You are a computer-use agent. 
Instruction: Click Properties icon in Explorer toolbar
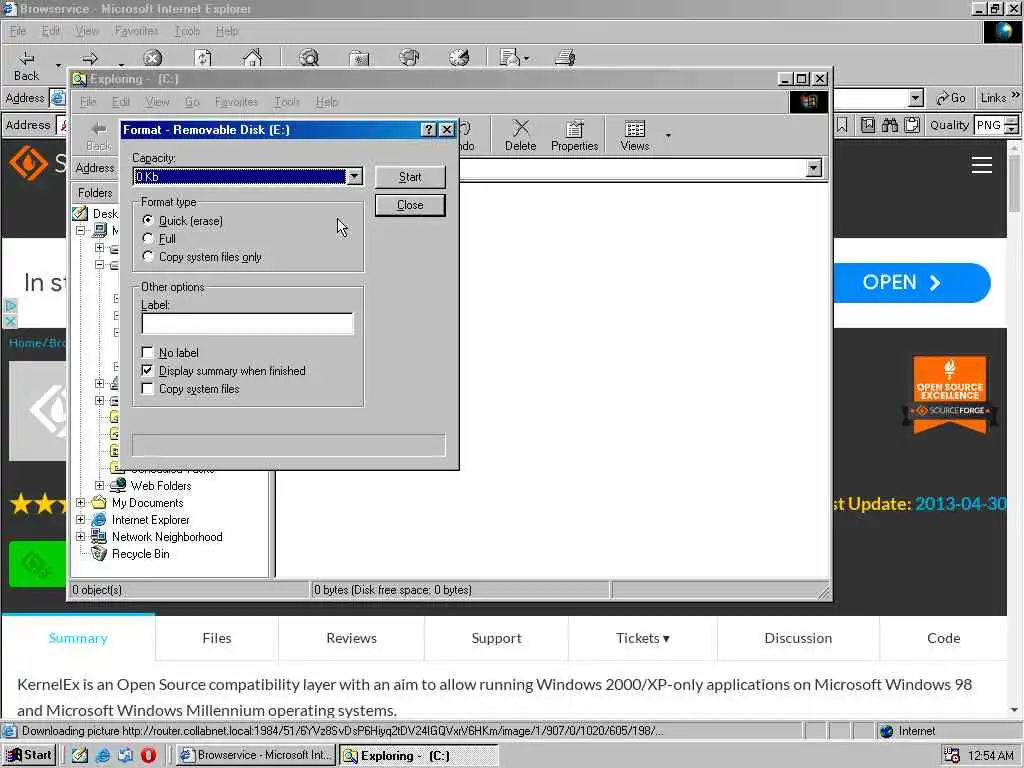pos(575,135)
